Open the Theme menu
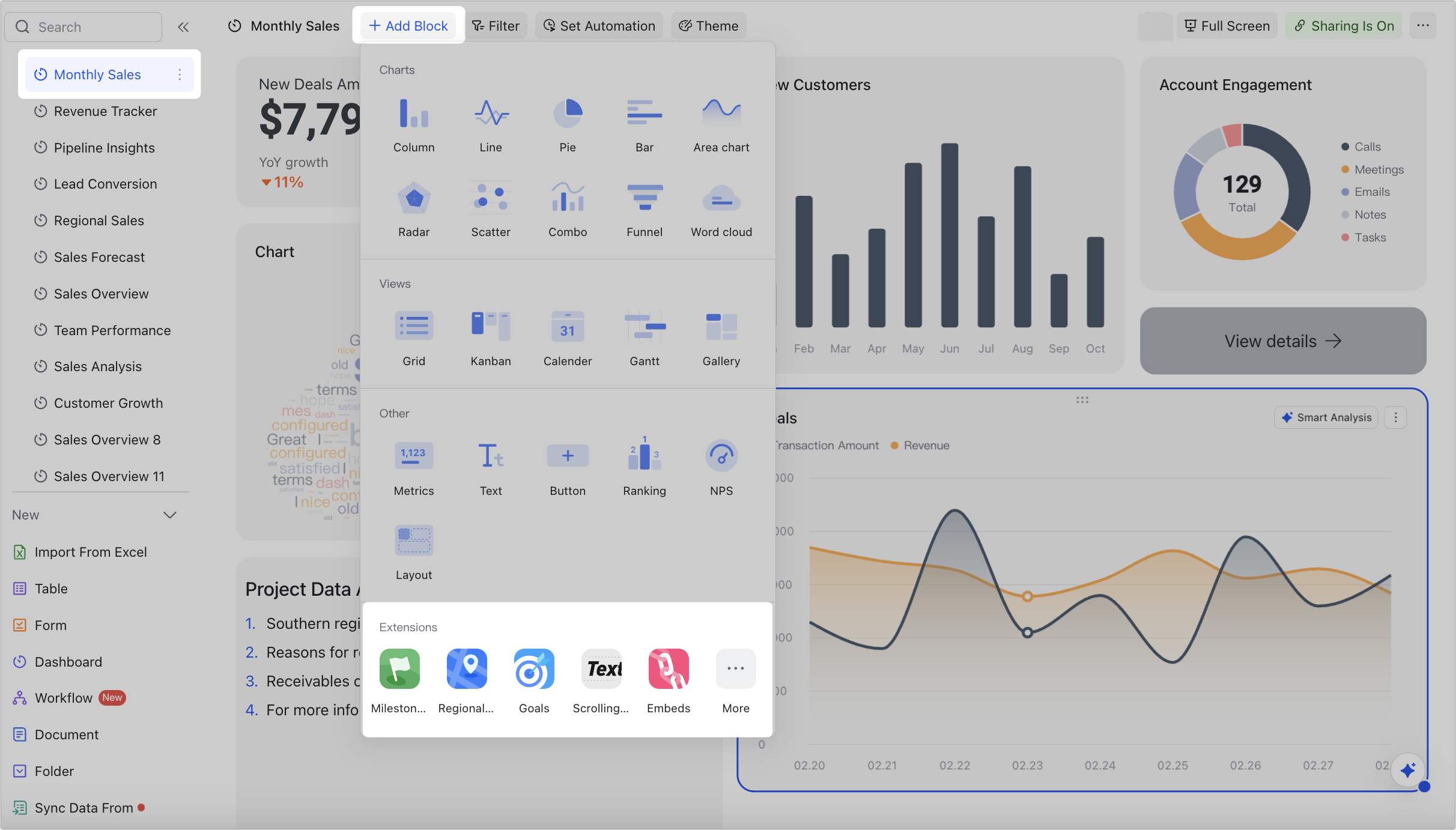Image resolution: width=1456 pixels, height=830 pixels. [708, 25]
